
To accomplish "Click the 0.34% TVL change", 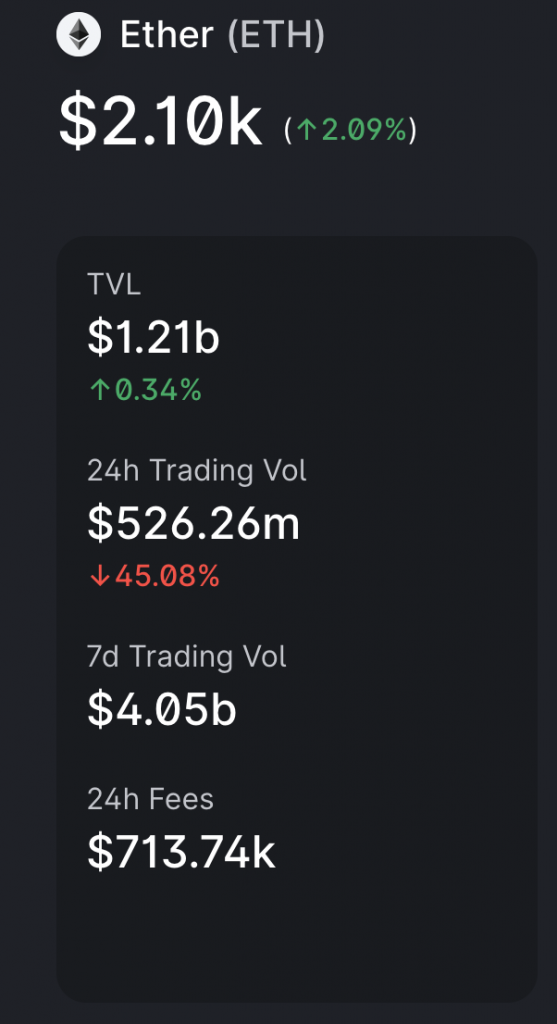I will coord(158,391).
